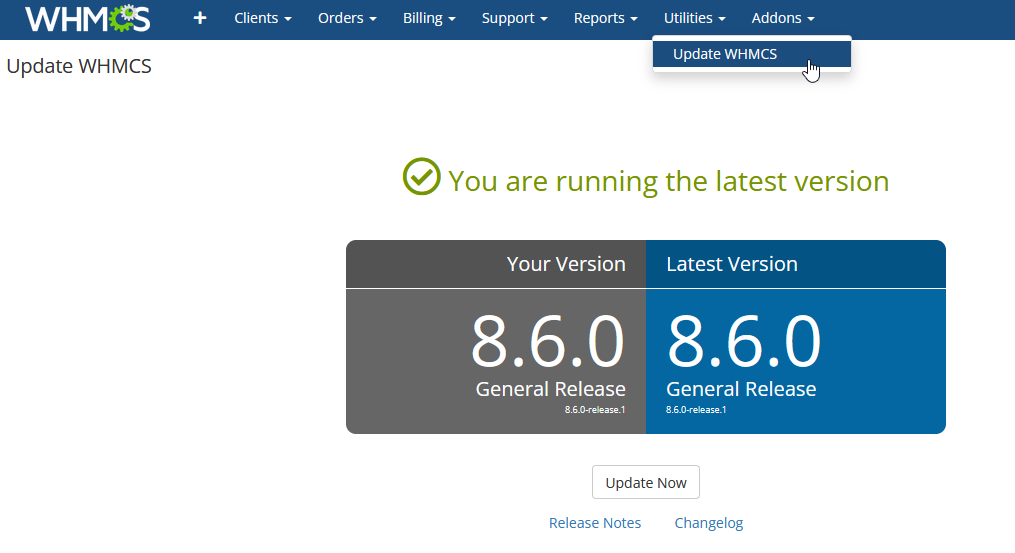Open the Clients dropdown menu

coord(263,18)
